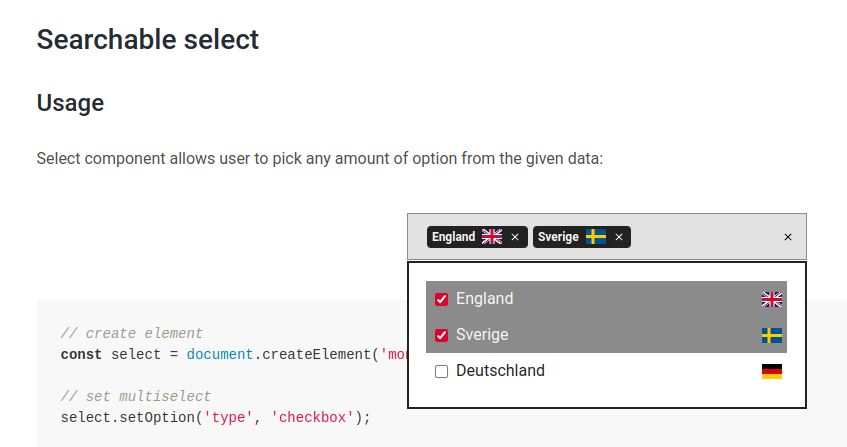Screen dimensions: 847x447
Task: Remove the England tag with its x
Action: [x=515, y=237]
